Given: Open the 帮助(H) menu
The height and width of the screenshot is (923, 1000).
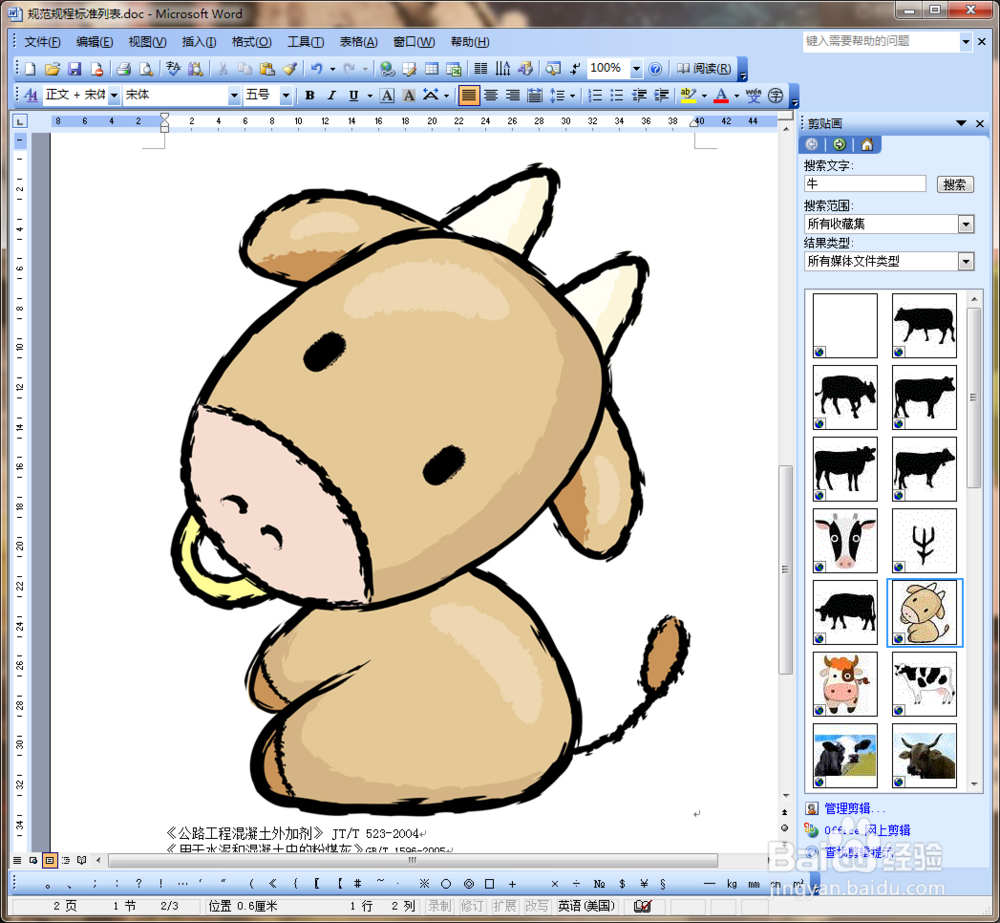Looking at the screenshot, I should tap(470, 42).
